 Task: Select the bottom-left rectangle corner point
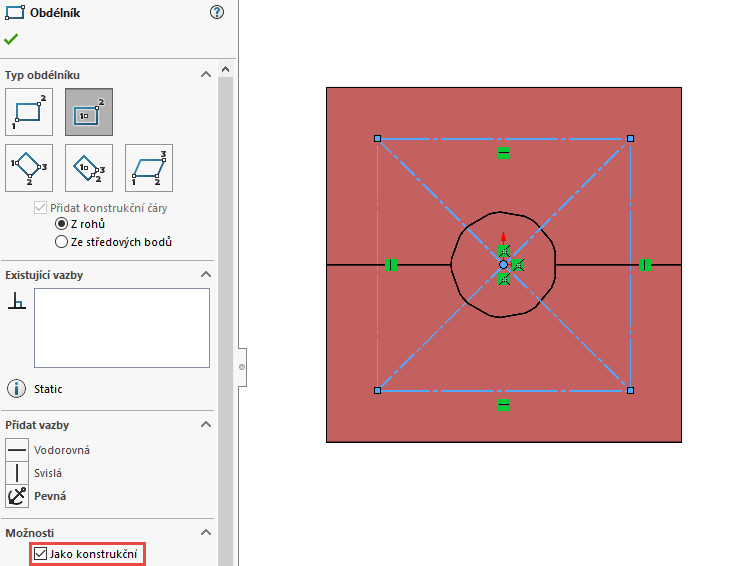377,391
